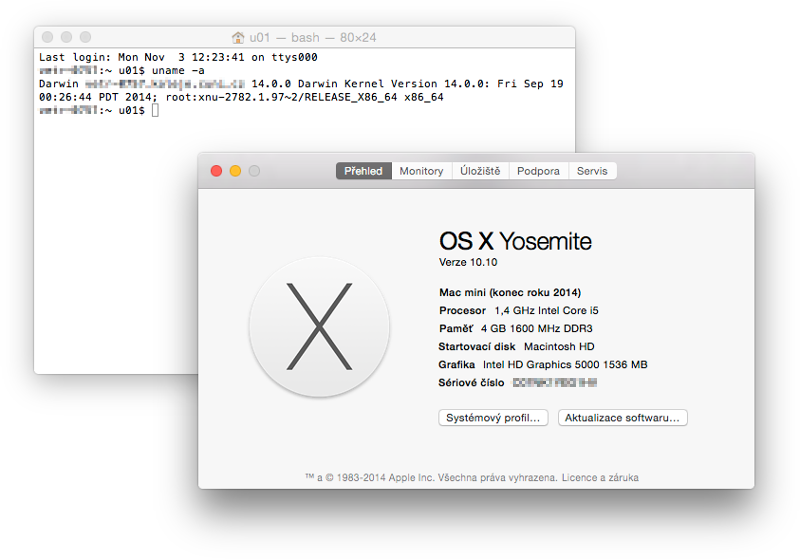Image resolution: width=800 pixels, height=559 pixels.
Task: Go to the Podpora tab
Action: [538, 171]
